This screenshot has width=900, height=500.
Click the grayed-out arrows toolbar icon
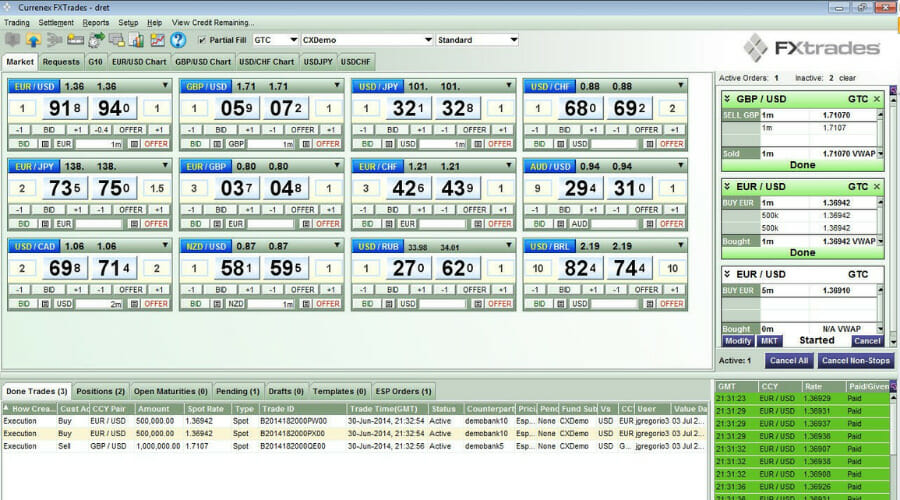(55, 40)
